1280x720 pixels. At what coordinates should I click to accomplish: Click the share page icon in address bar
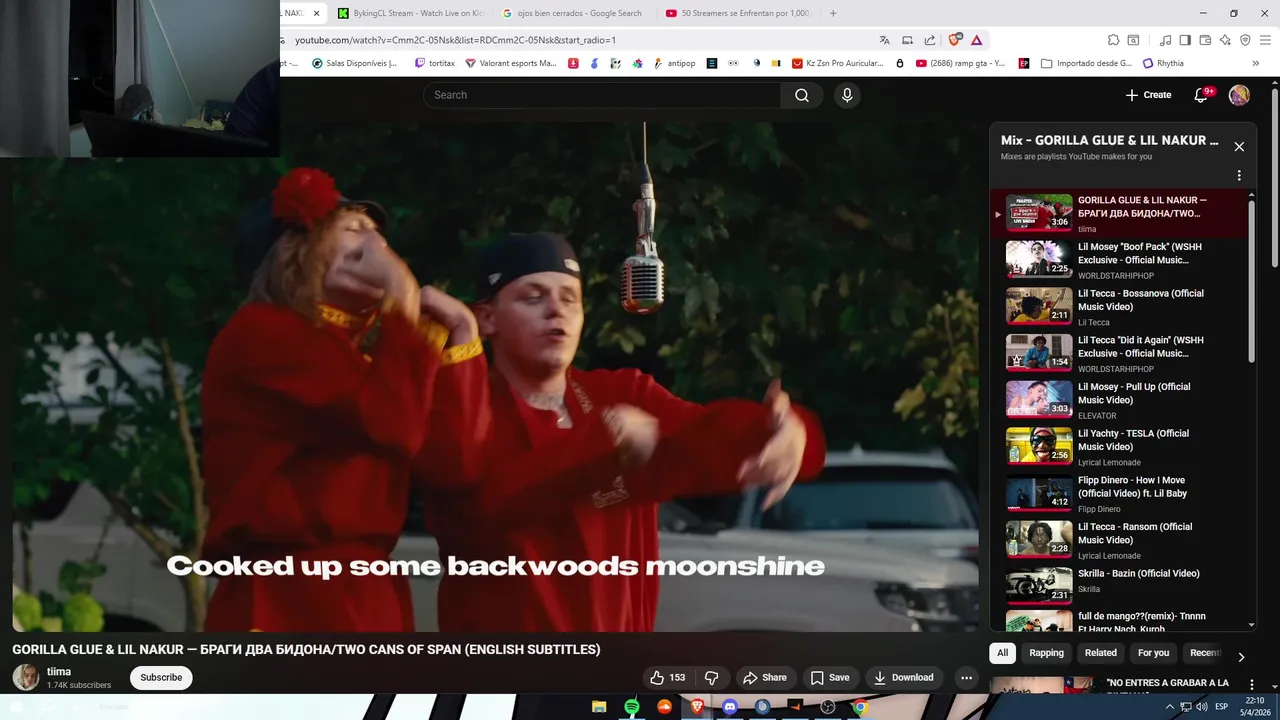930,40
